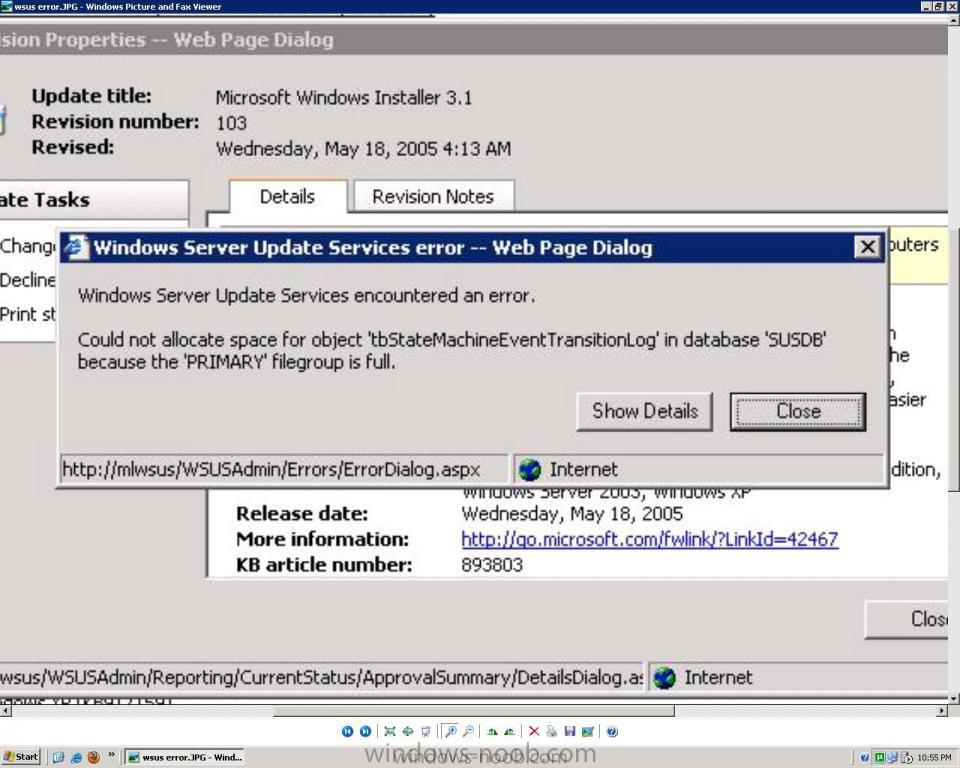This screenshot has width=960, height=768.
Task: Print the image
Action: (552, 731)
